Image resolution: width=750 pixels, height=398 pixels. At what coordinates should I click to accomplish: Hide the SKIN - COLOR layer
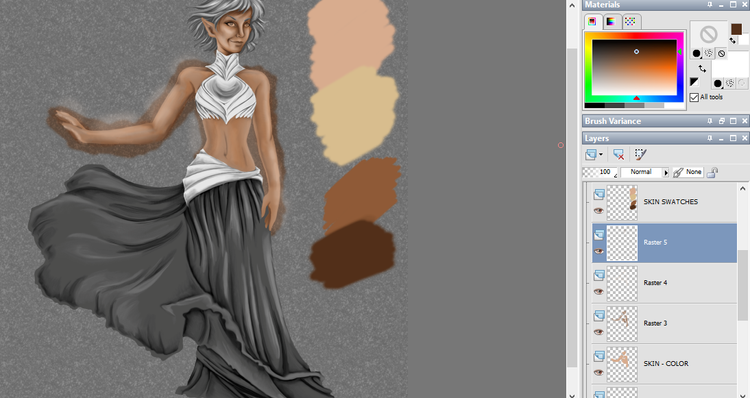click(x=598, y=372)
